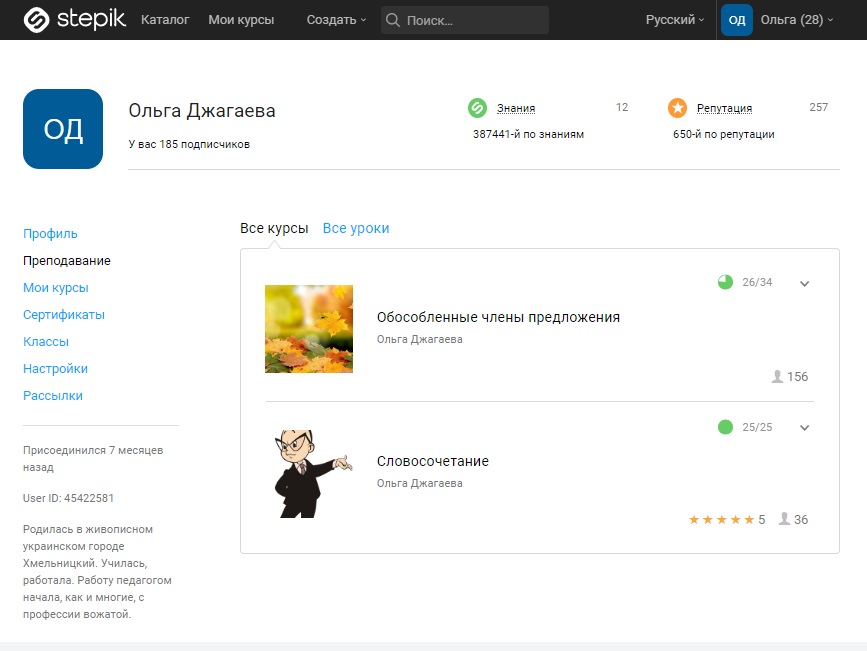Click into the Поиск search field
Image resolution: width=867 pixels, height=651 pixels.
tap(465, 20)
